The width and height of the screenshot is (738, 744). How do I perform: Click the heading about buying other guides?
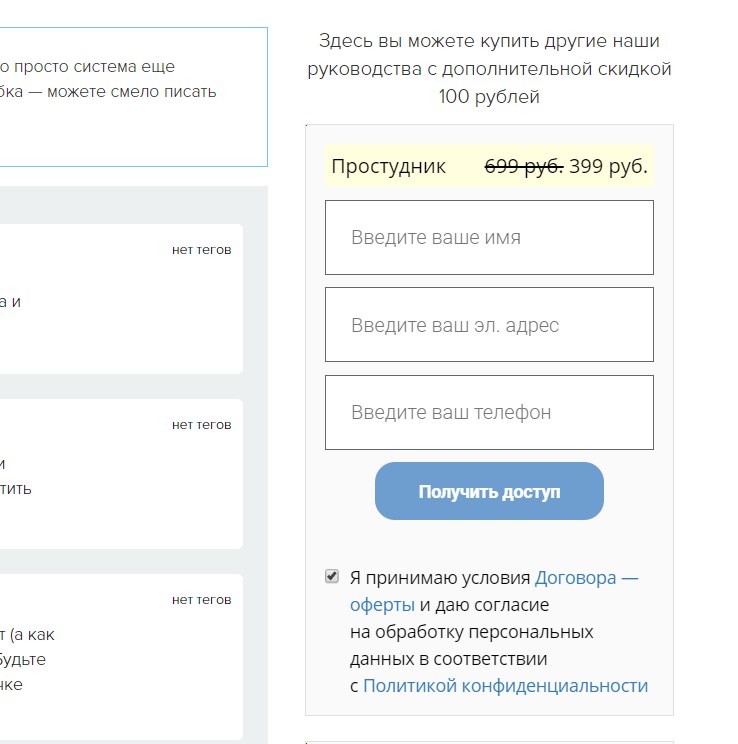coord(489,69)
